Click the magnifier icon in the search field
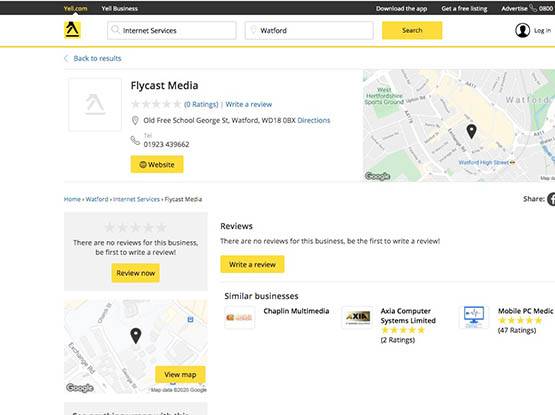Viewport: 555px width, 415px height. point(115,30)
